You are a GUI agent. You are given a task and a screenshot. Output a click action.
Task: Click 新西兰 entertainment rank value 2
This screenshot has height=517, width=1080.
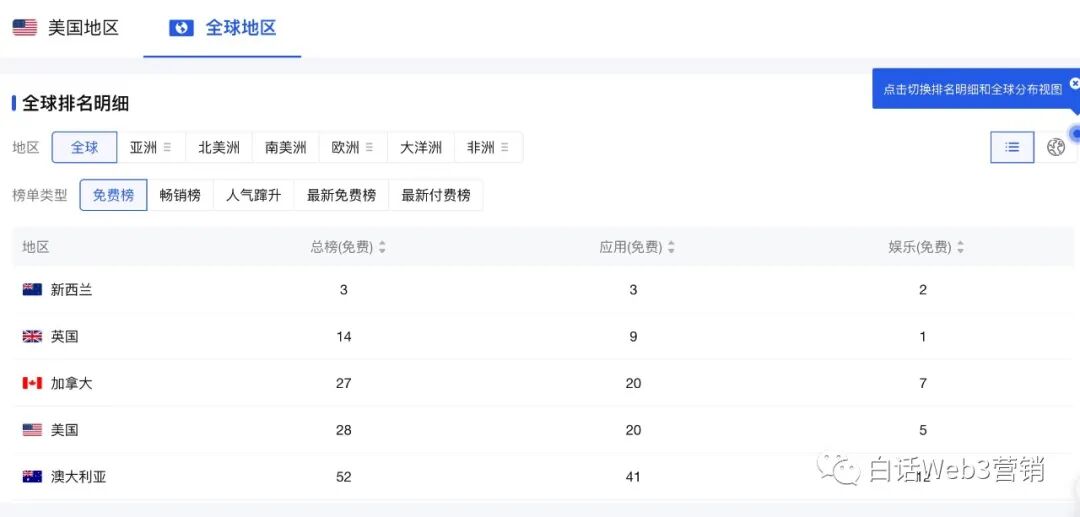[923, 290]
